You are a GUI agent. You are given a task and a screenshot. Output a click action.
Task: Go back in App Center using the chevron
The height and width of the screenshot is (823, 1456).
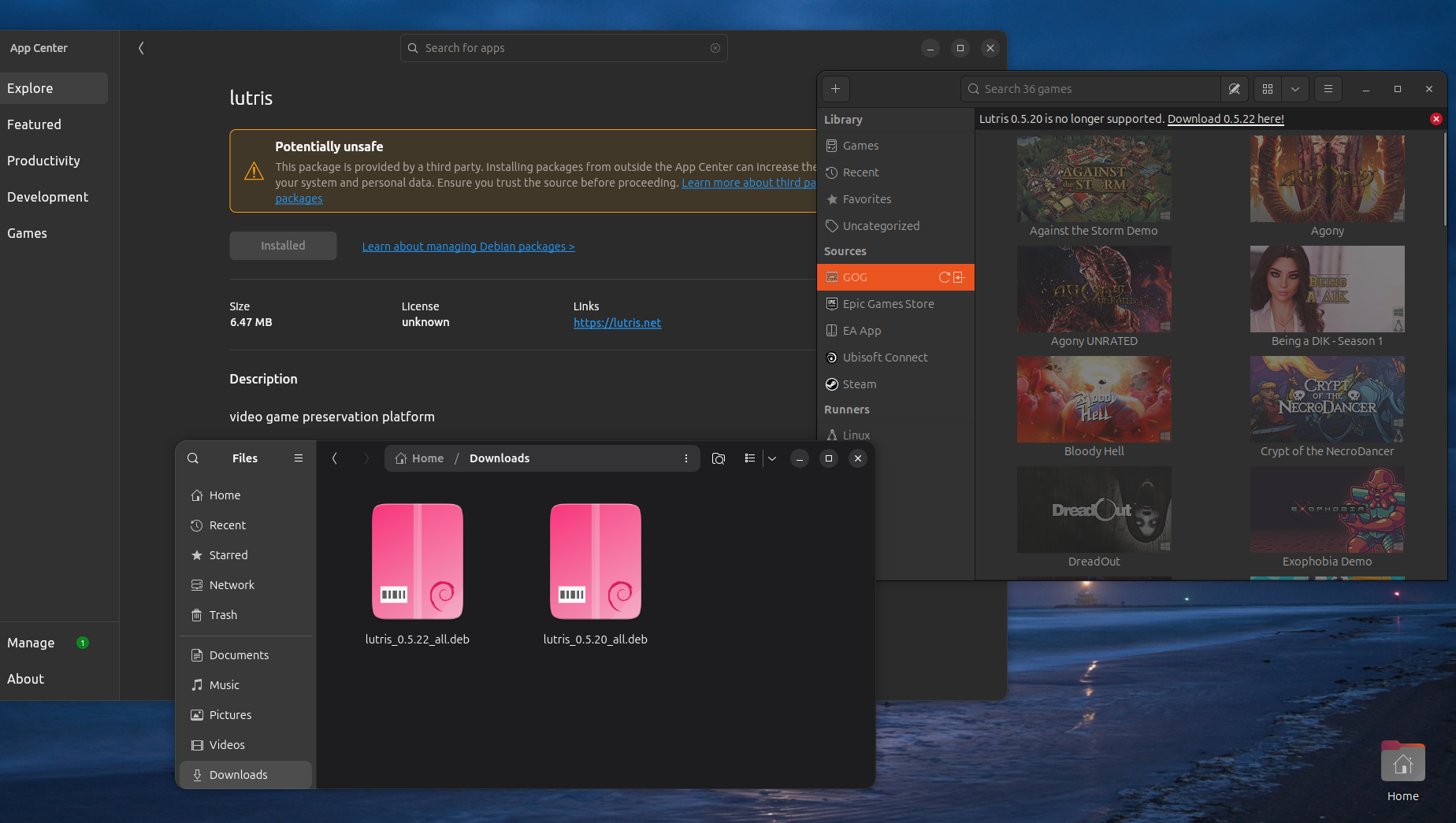pos(141,48)
